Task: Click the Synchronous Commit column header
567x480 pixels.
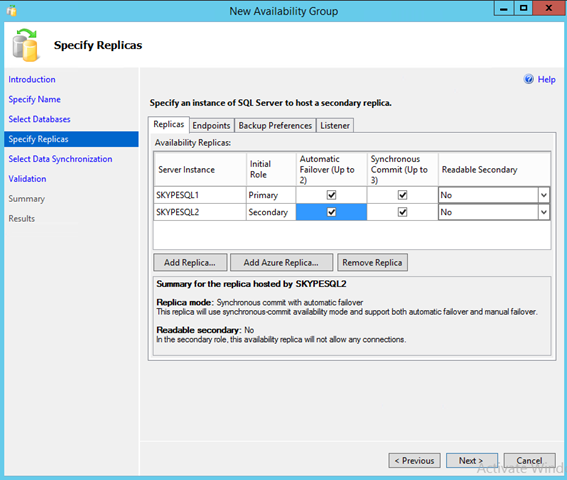Action: click(402, 169)
